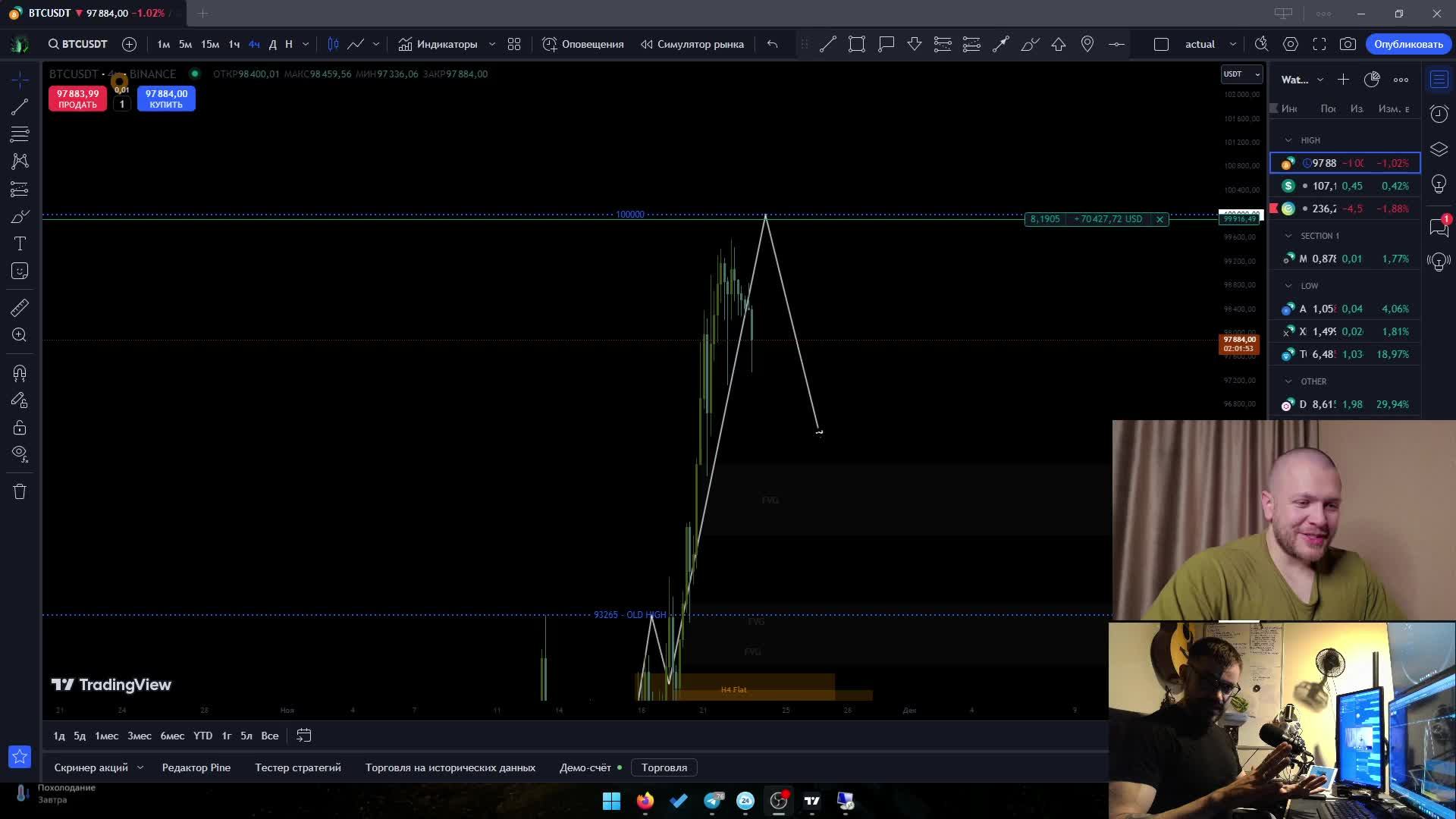Undo the last action

pos(772,44)
